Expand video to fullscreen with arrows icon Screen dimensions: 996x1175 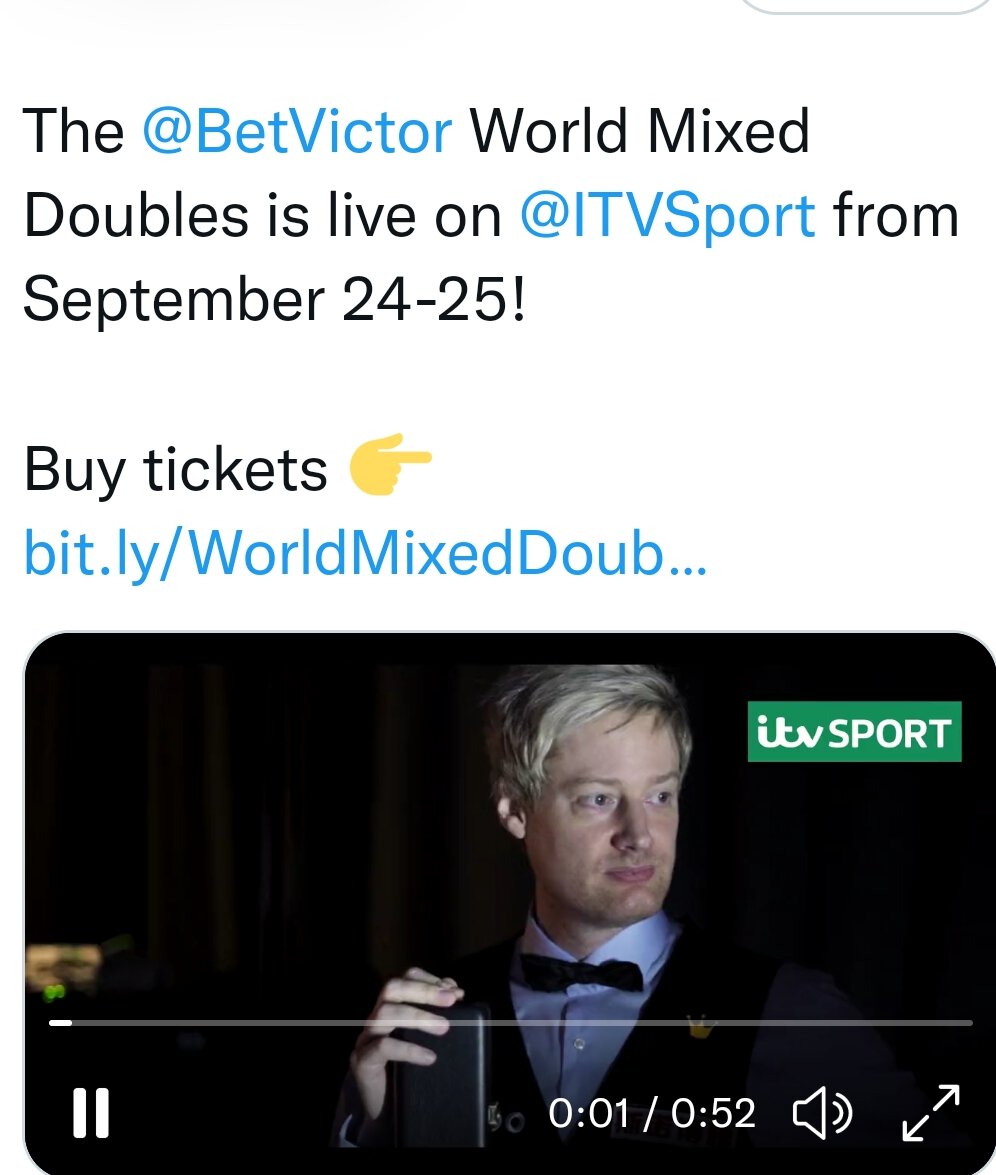pos(931,1112)
